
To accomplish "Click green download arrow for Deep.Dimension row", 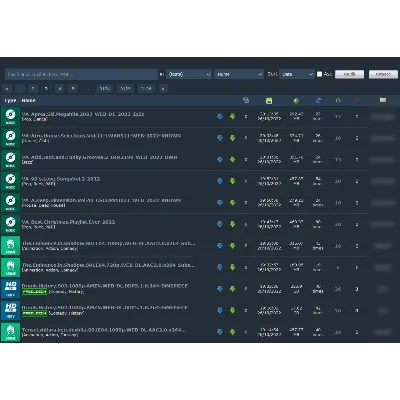I will (x=232, y=203).
